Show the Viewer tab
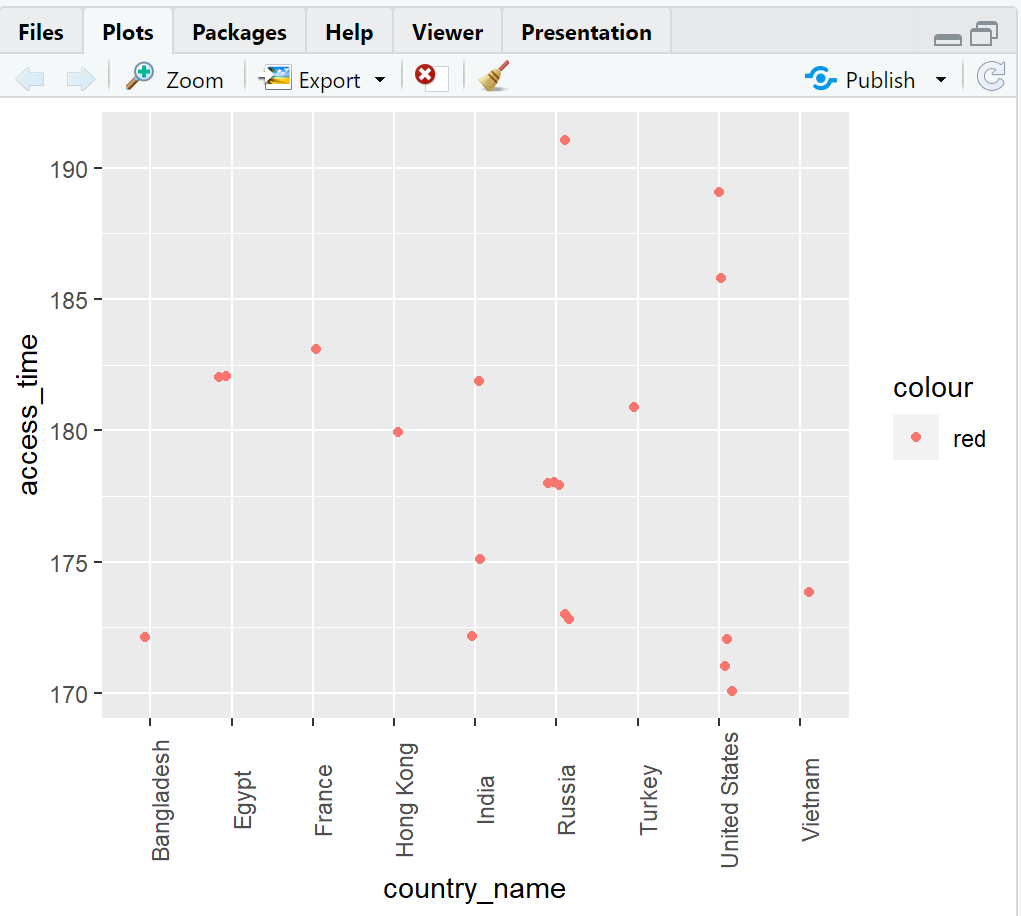Image resolution: width=1021 pixels, height=916 pixels. (447, 32)
